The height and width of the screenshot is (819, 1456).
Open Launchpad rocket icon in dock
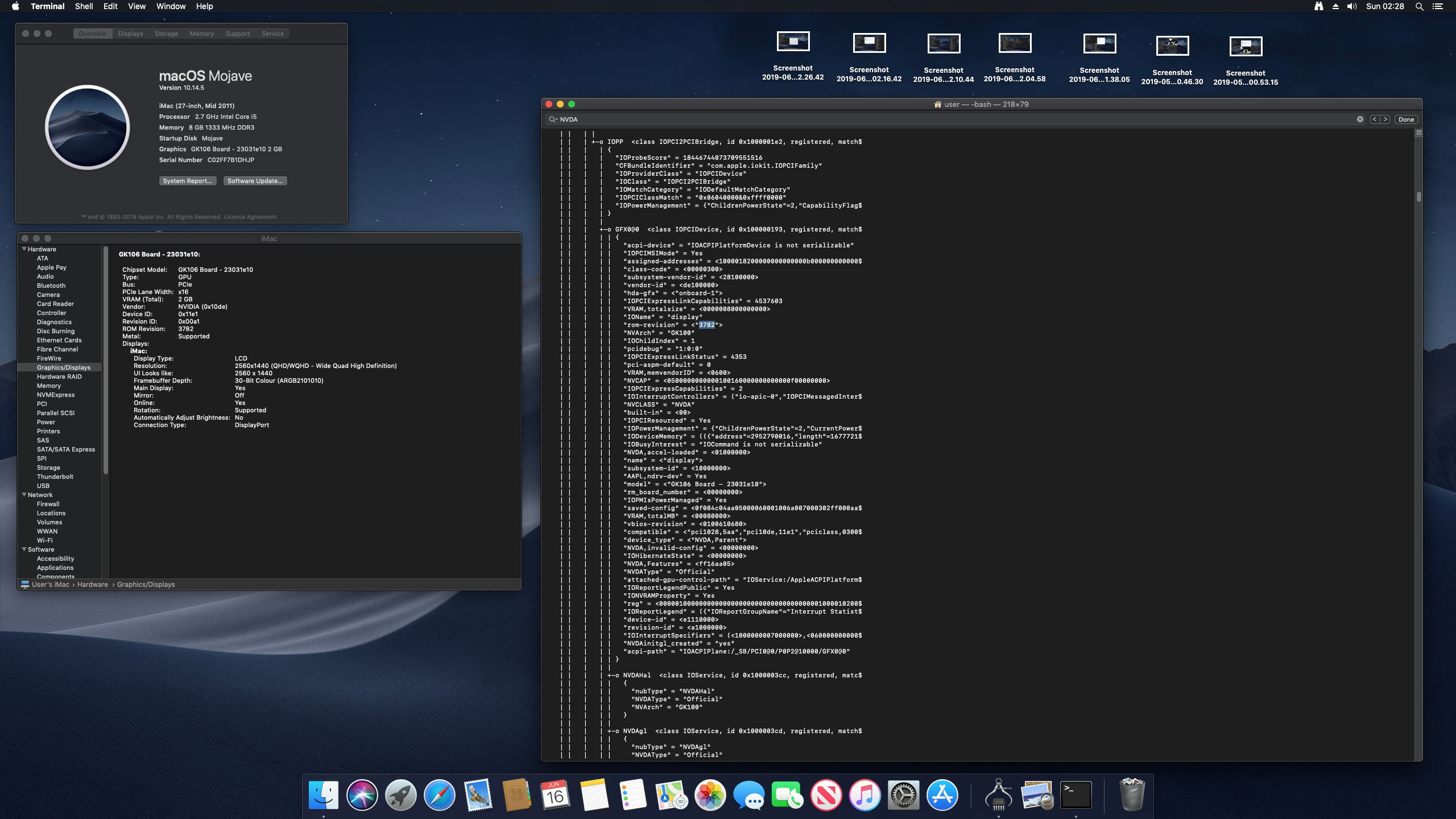pos(401,795)
